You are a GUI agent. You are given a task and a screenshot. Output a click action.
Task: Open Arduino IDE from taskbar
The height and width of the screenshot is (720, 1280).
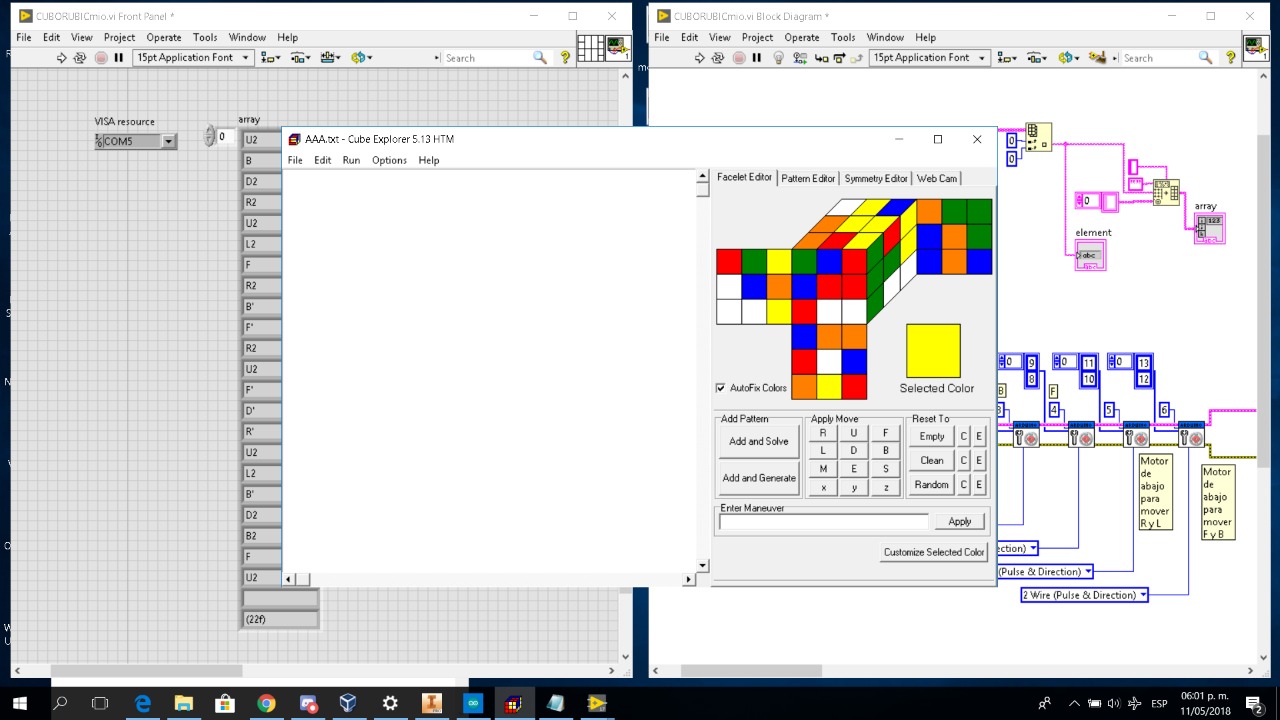point(472,703)
